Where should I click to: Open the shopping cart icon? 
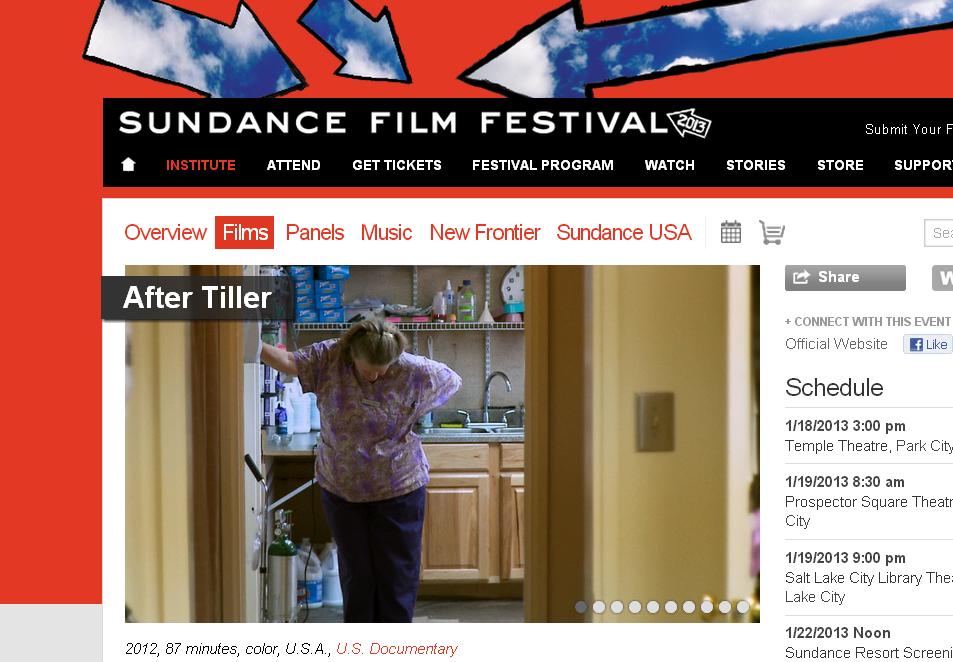coord(772,232)
